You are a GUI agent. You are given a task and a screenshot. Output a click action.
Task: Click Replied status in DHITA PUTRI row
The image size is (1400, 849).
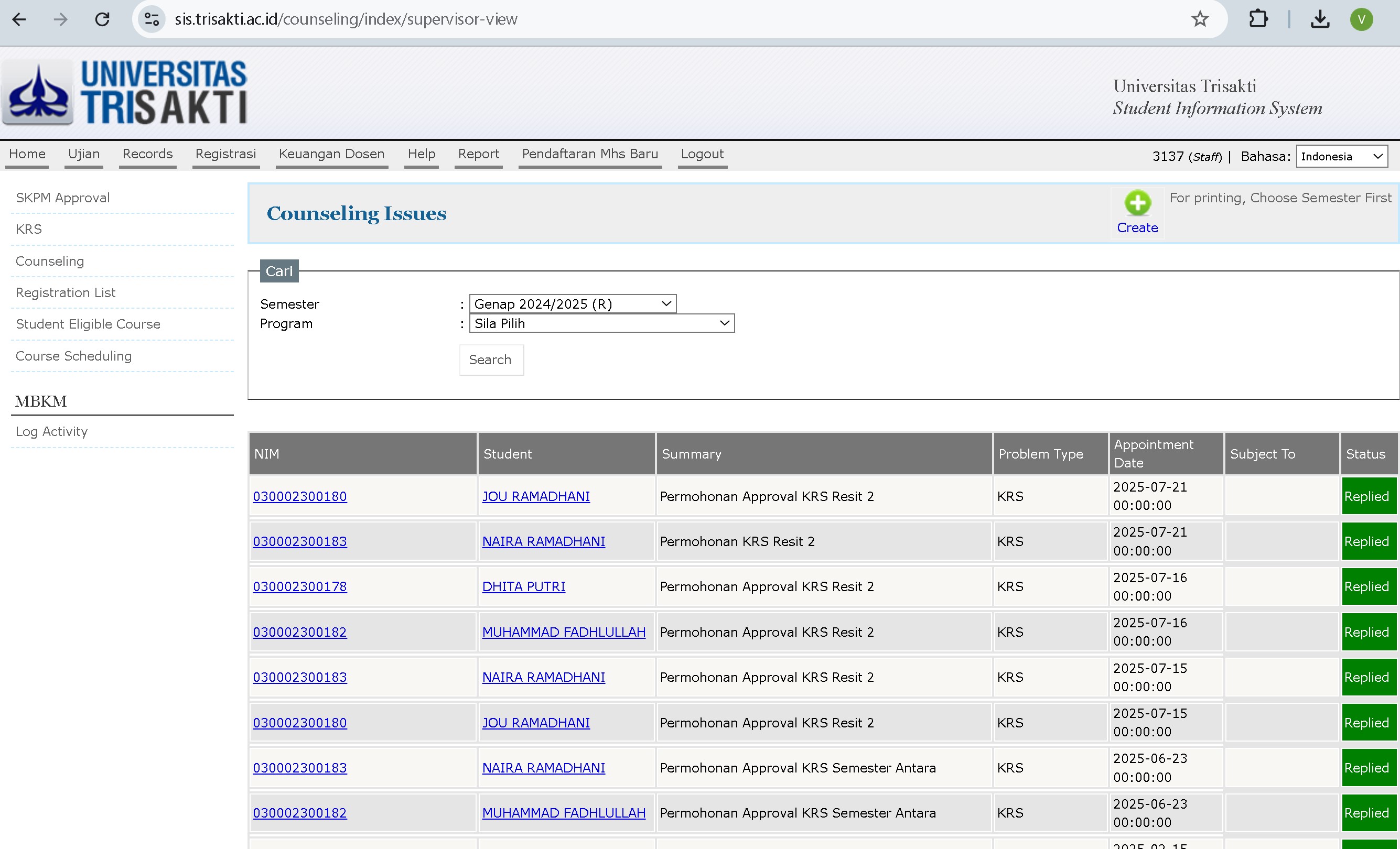[x=1369, y=586]
